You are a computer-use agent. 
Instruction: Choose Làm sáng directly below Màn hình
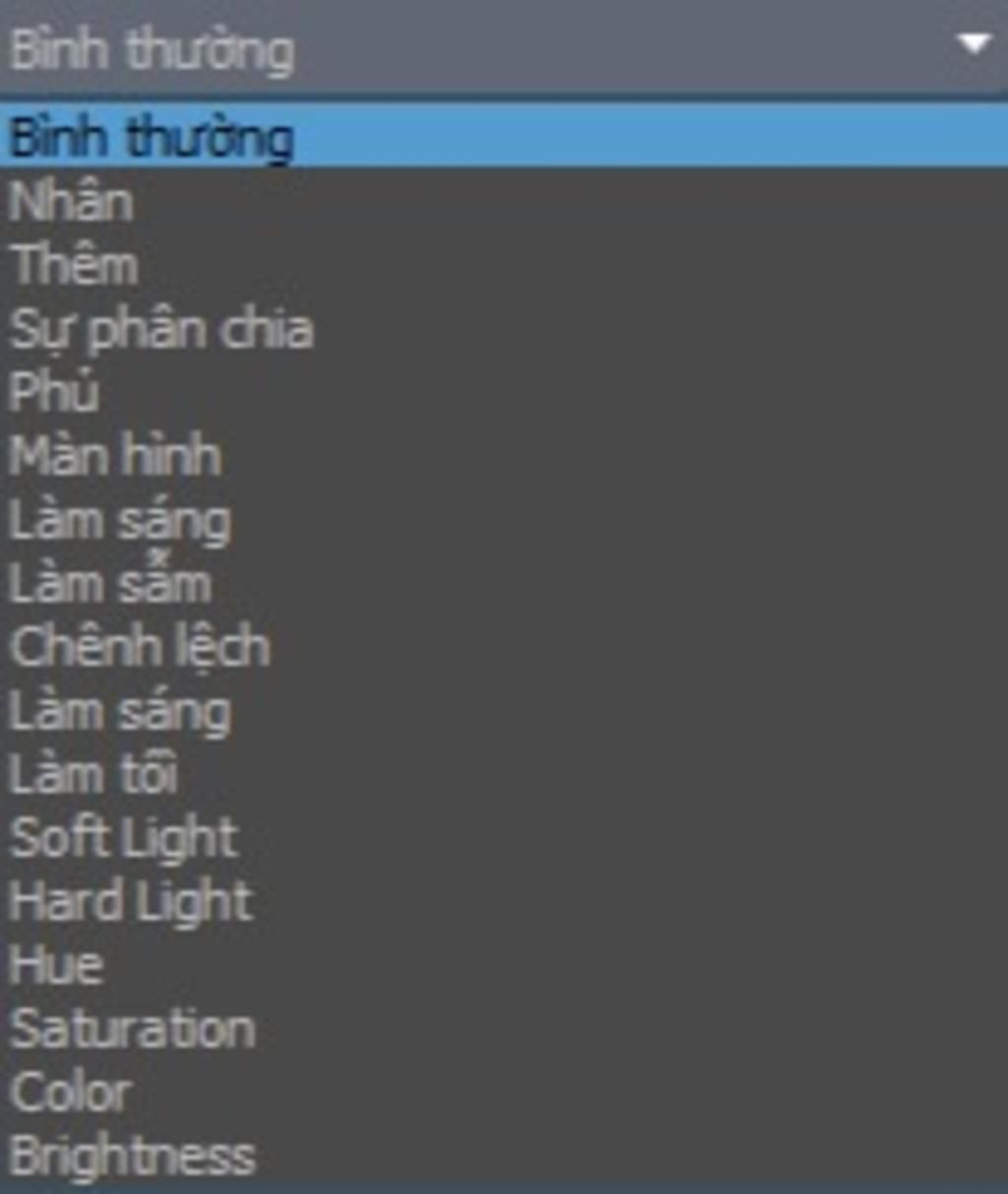[120, 521]
